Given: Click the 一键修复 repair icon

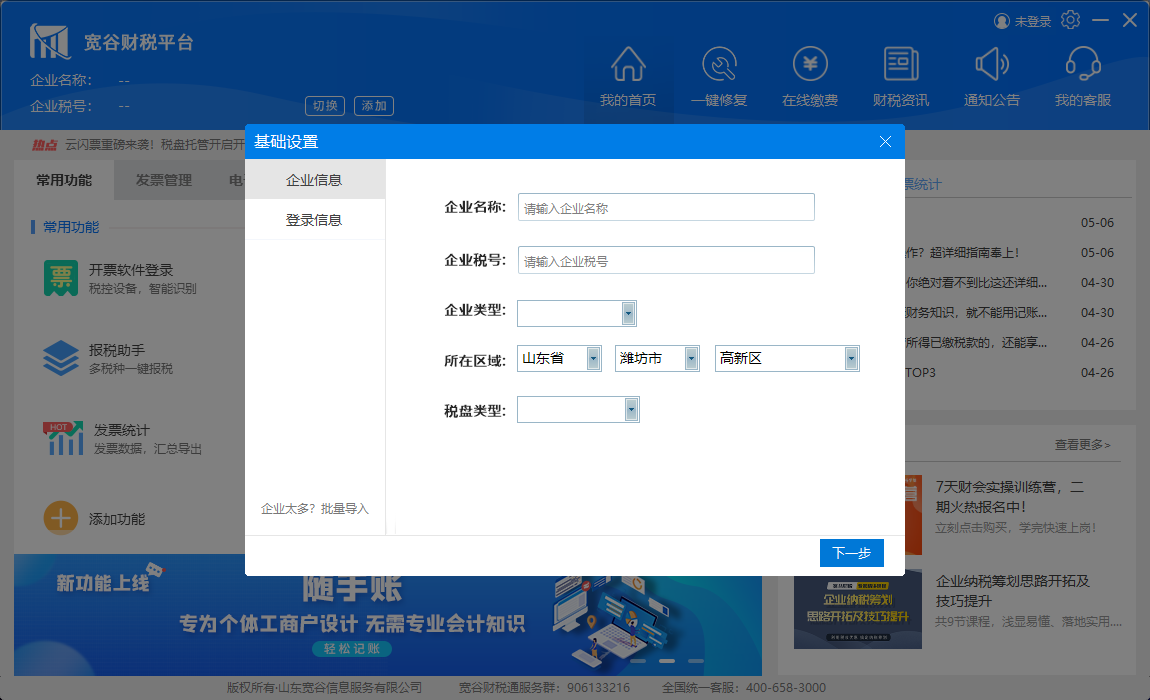Looking at the screenshot, I should (718, 65).
